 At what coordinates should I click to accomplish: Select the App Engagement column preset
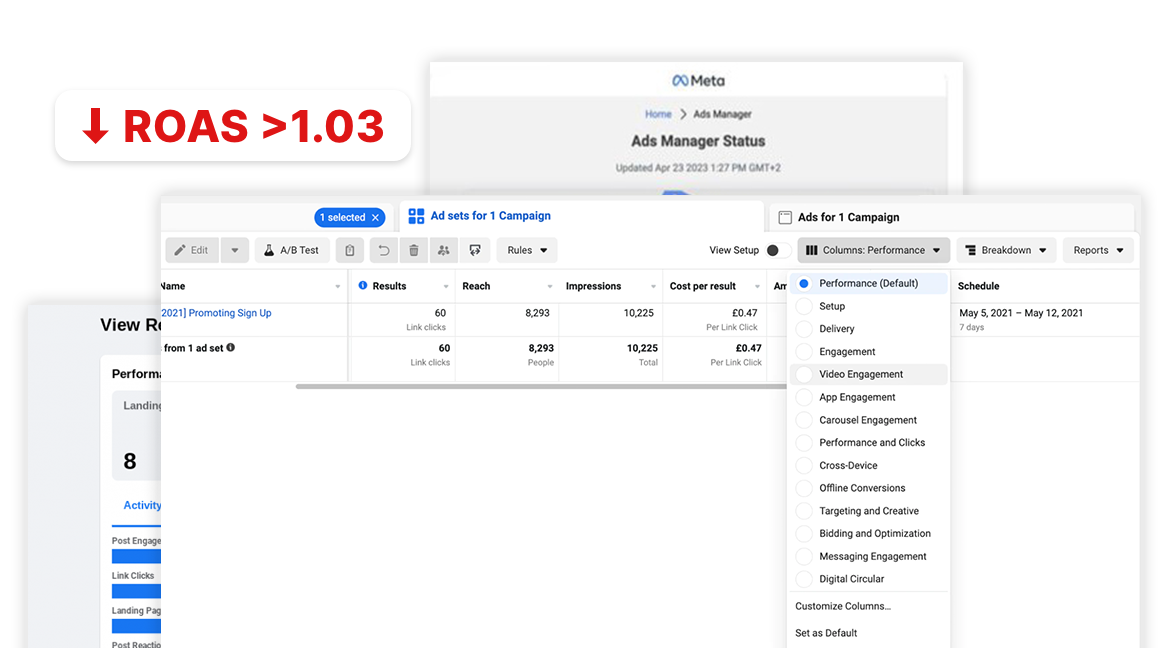point(869,397)
